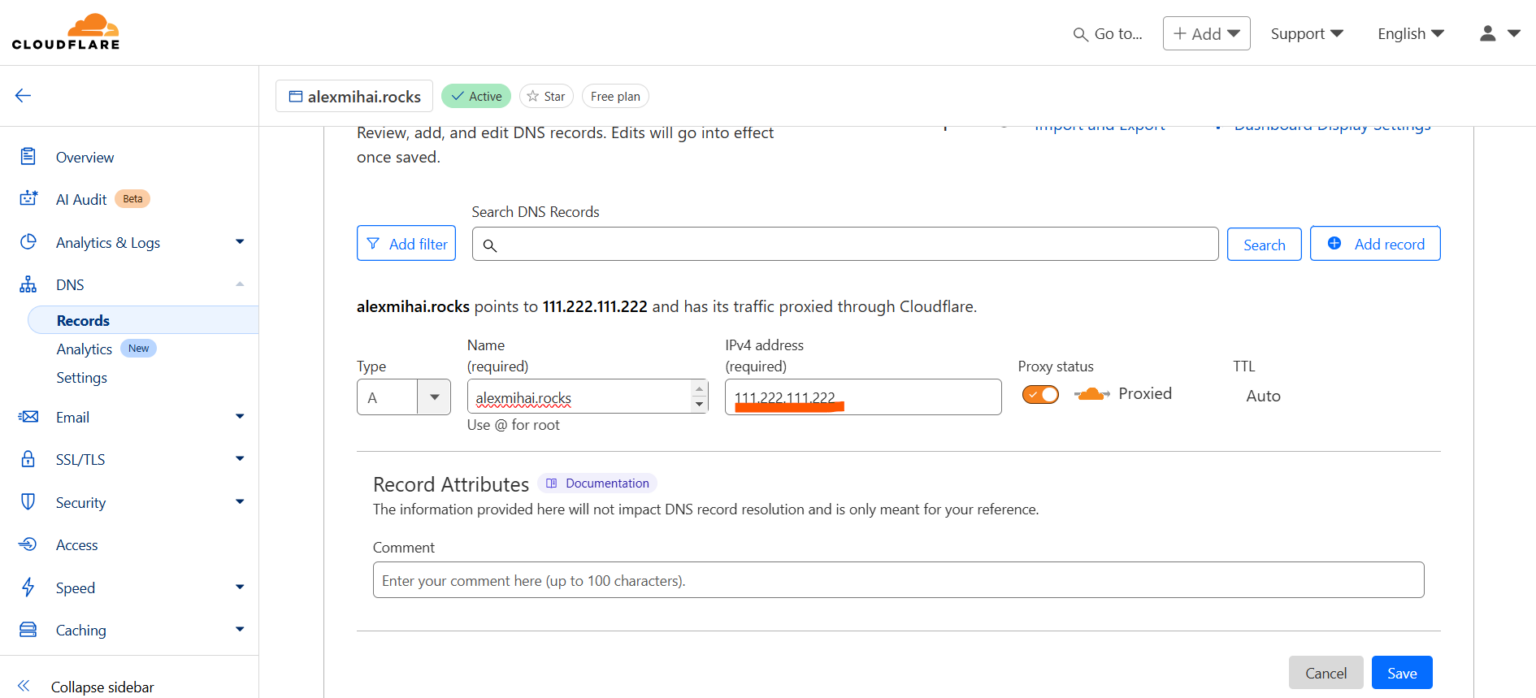Open the English language dropdown

[1410, 33]
